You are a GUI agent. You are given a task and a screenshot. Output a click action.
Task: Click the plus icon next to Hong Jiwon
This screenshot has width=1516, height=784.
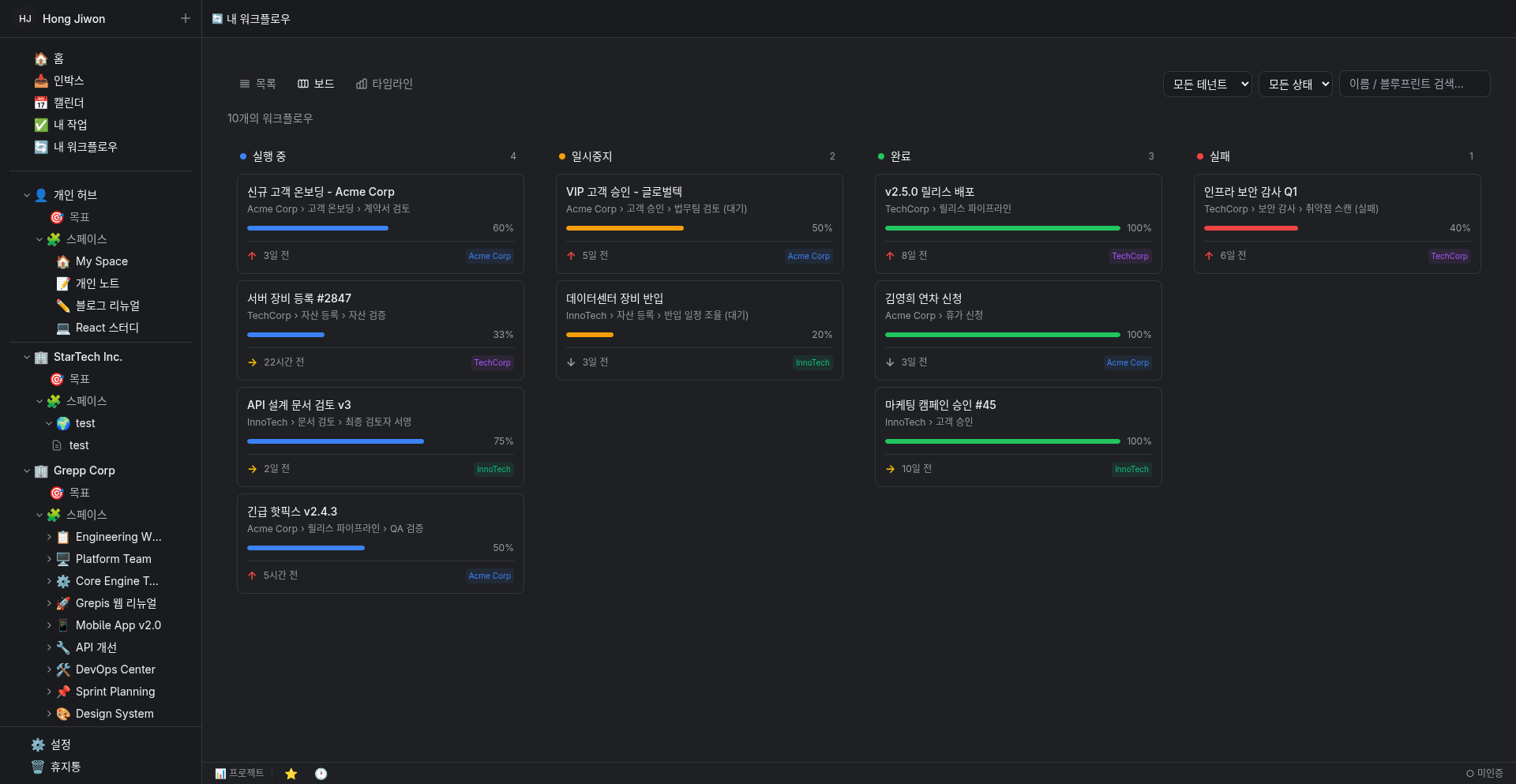186,18
